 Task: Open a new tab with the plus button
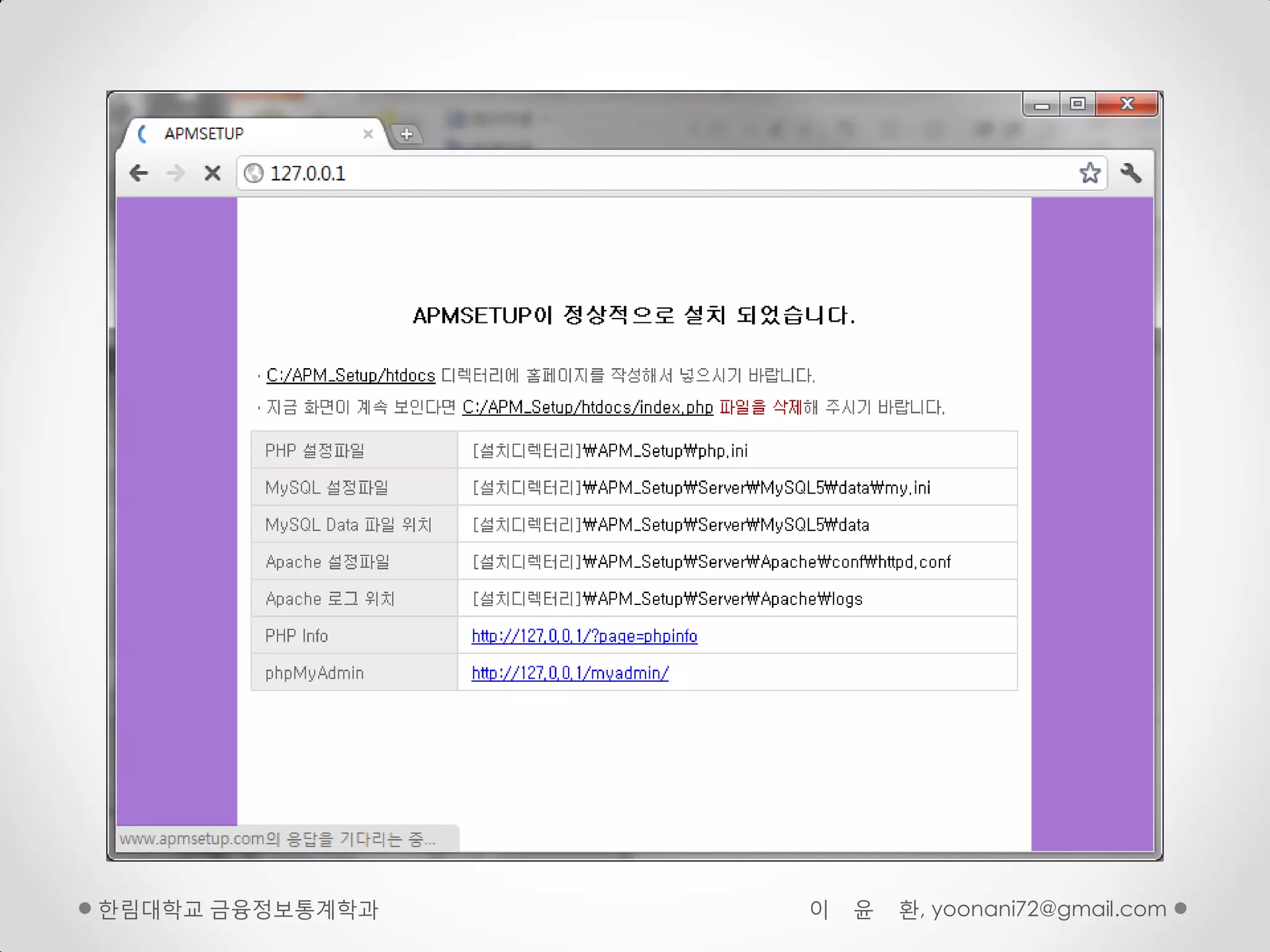[x=407, y=134]
